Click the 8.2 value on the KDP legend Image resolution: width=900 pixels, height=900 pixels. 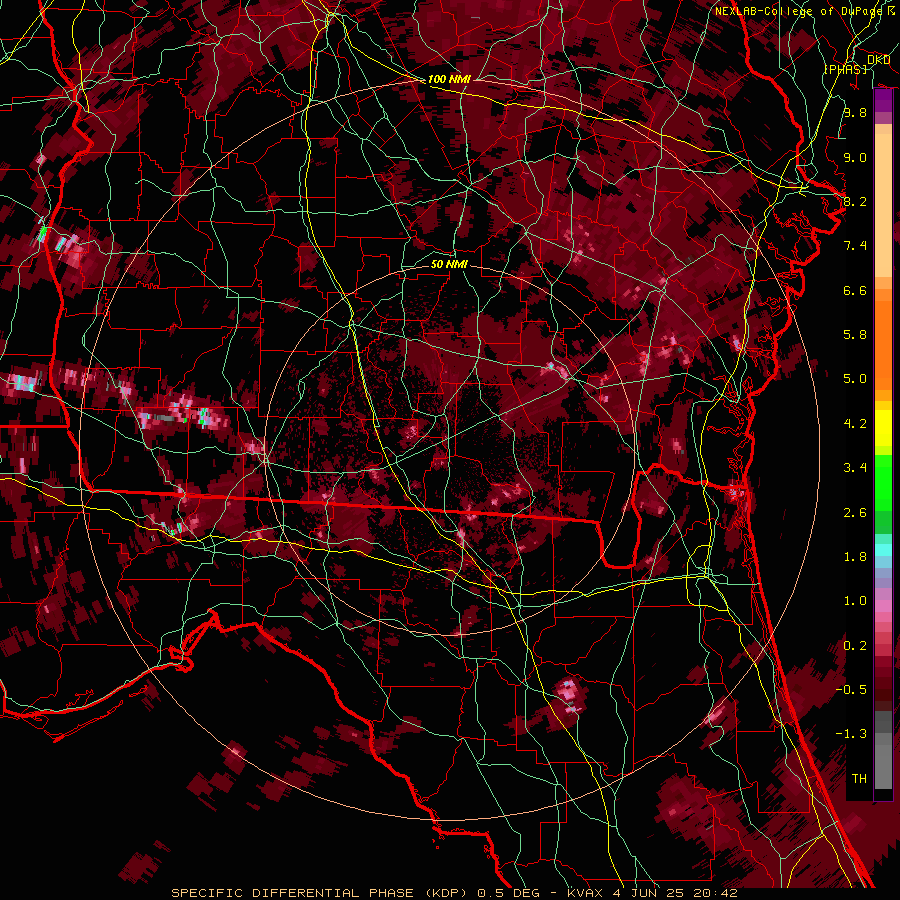[855, 201]
